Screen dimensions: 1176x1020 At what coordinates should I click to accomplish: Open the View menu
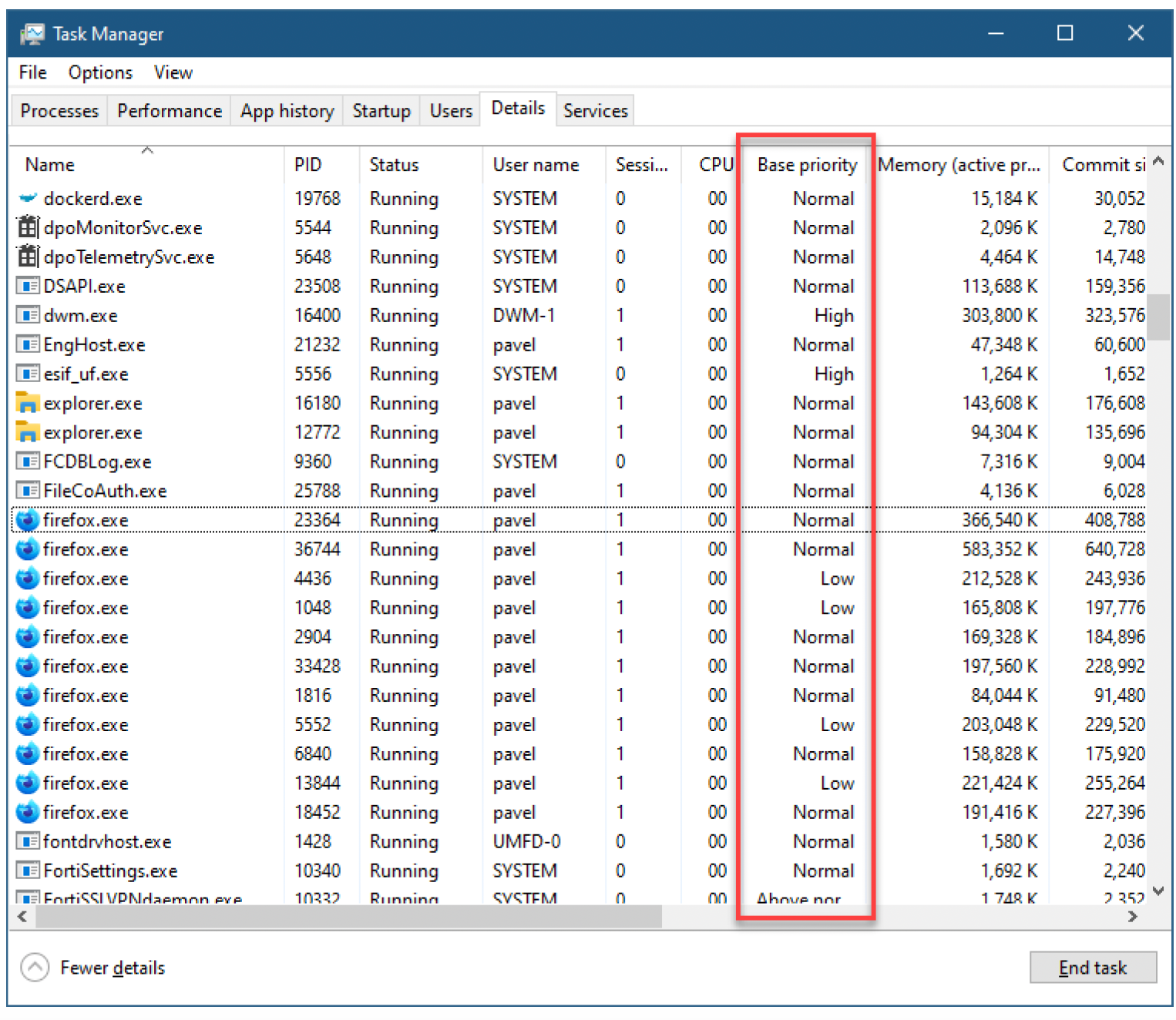coord(173,72)
